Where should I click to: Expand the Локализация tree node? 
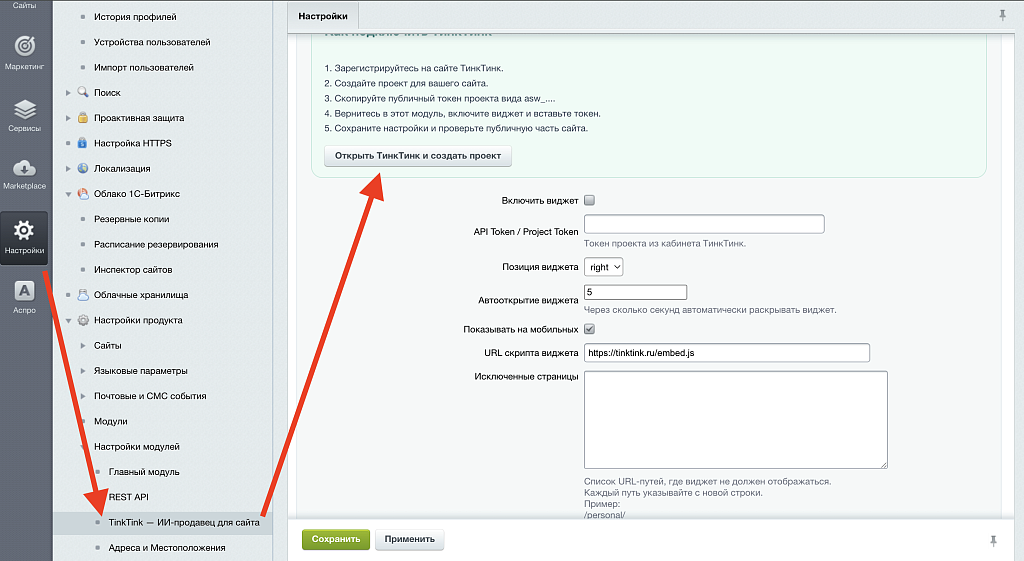(x=68, y=168)
